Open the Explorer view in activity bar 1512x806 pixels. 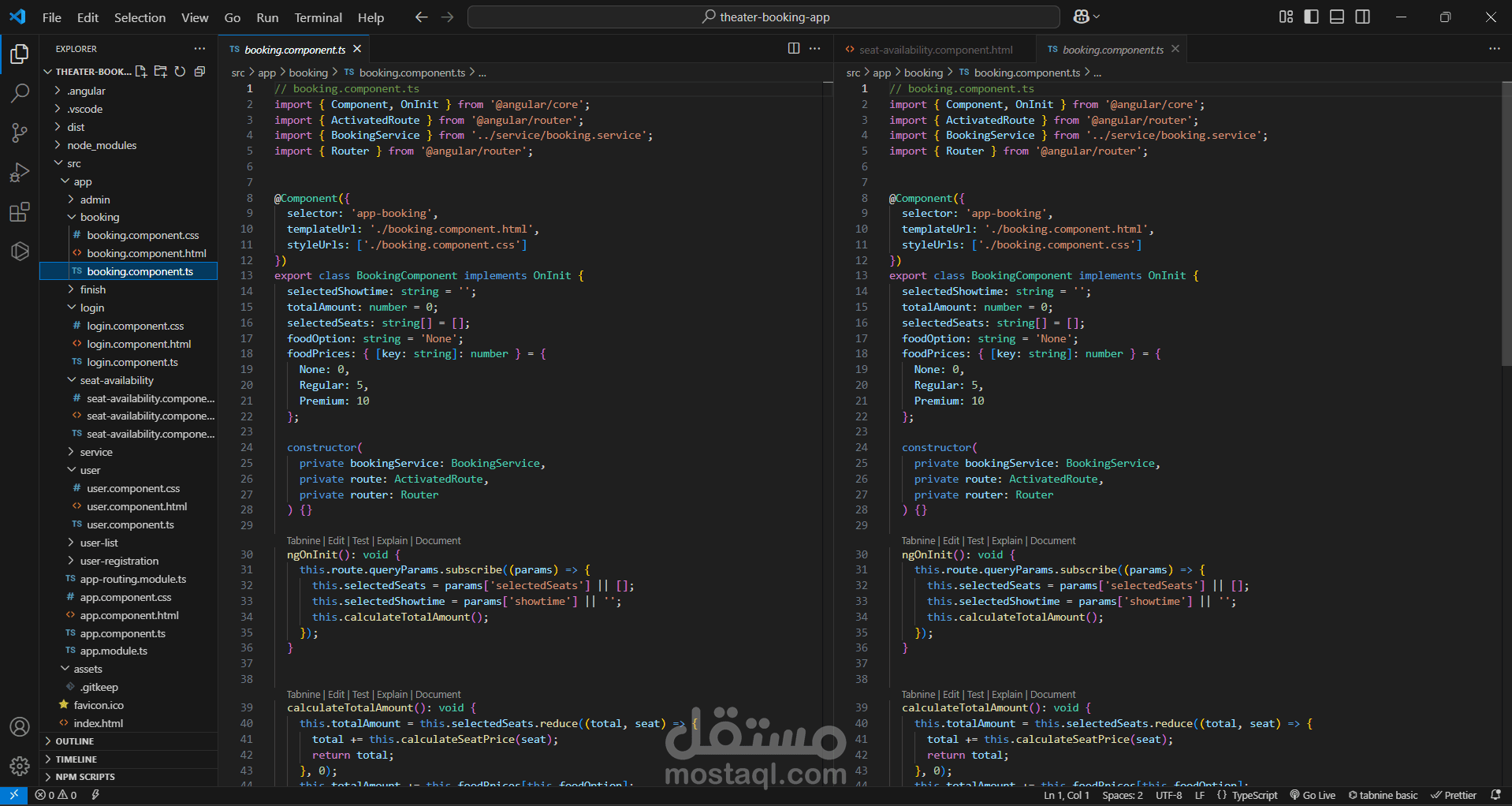(x=20, y=54)
